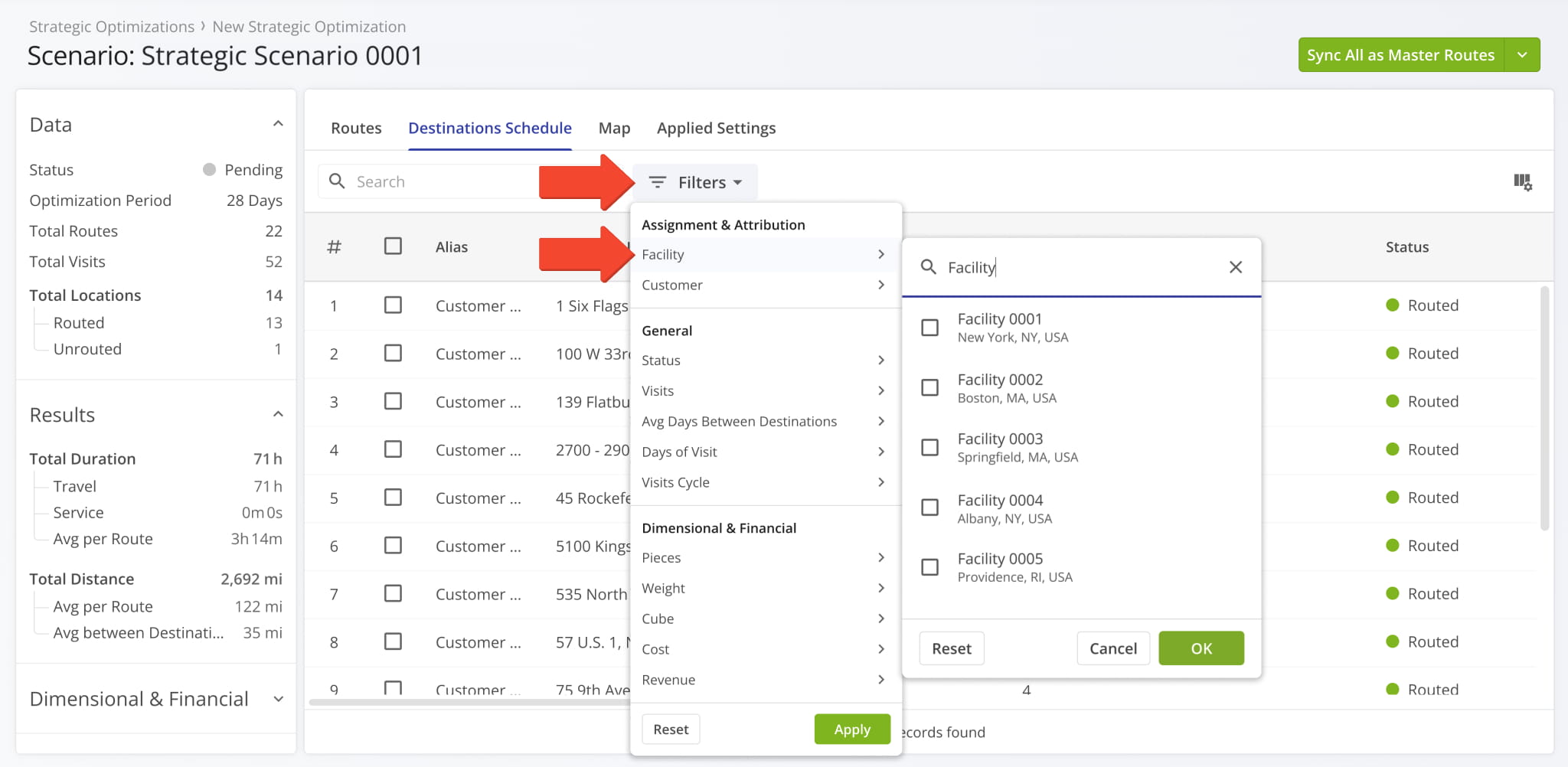The image size is (1568, 767).
Task: Expand the Dimensional & Financial panel
Action: click(277, 699)
